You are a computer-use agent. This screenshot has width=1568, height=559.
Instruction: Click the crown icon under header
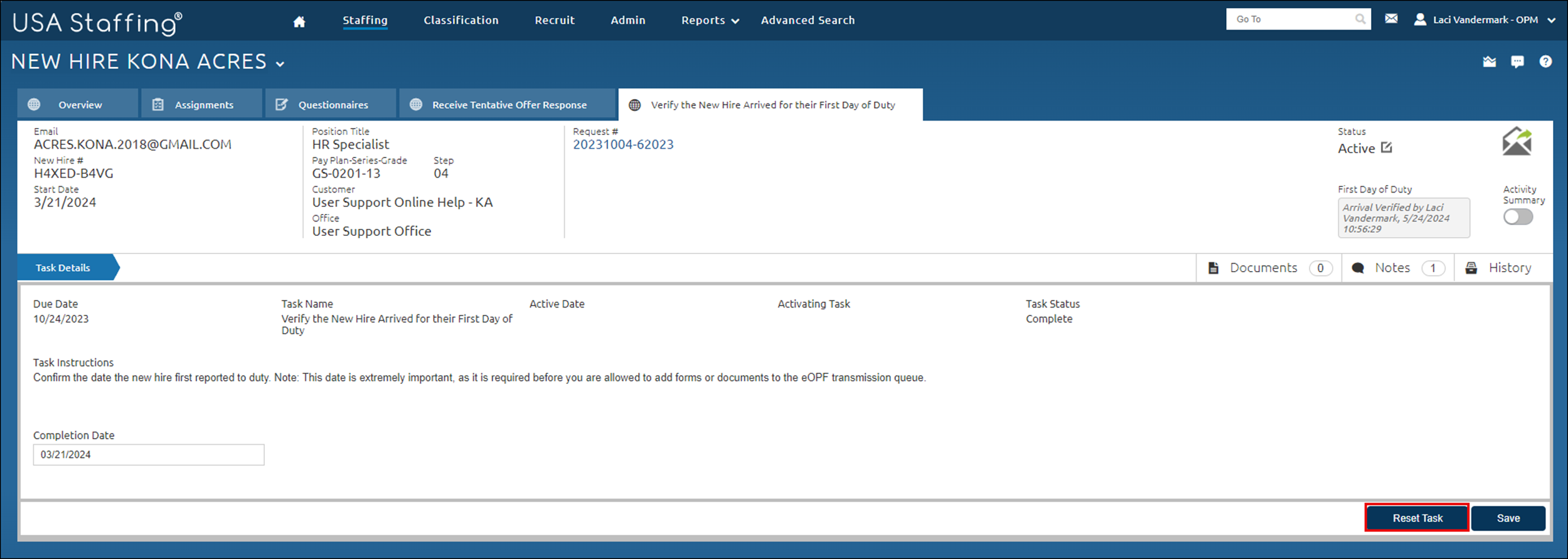(1490, 61)
